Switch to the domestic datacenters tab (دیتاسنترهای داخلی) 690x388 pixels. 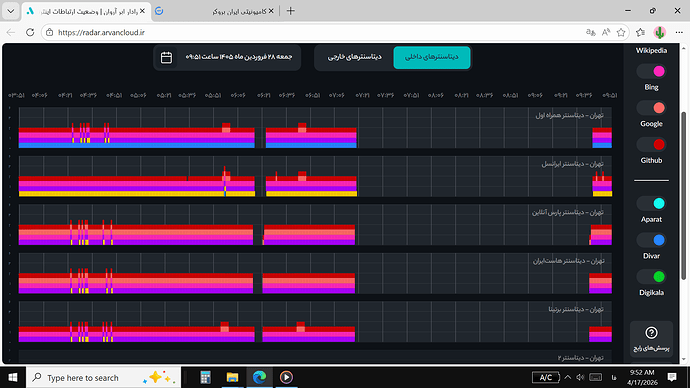point(432,57)
